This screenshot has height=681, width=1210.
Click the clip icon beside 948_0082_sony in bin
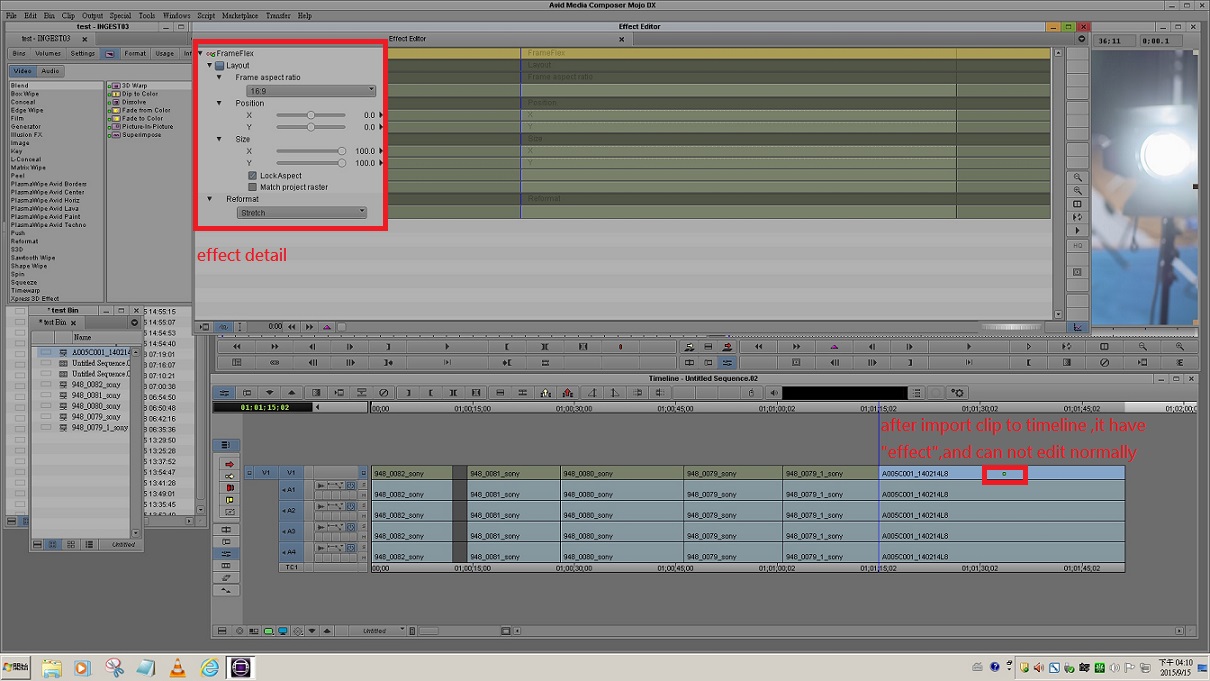64,385
